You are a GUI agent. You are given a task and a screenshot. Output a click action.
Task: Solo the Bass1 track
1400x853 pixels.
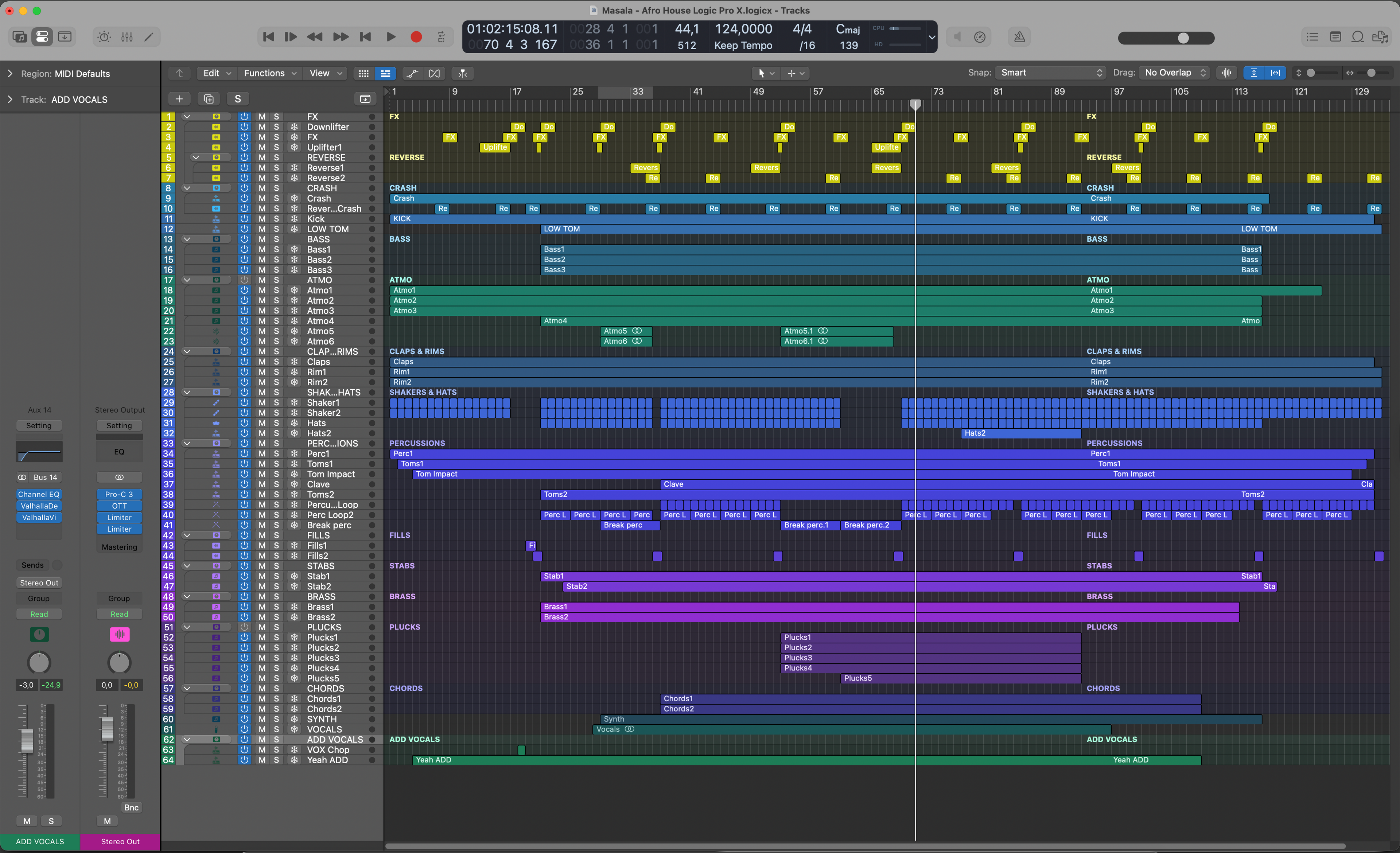(277, 249)
